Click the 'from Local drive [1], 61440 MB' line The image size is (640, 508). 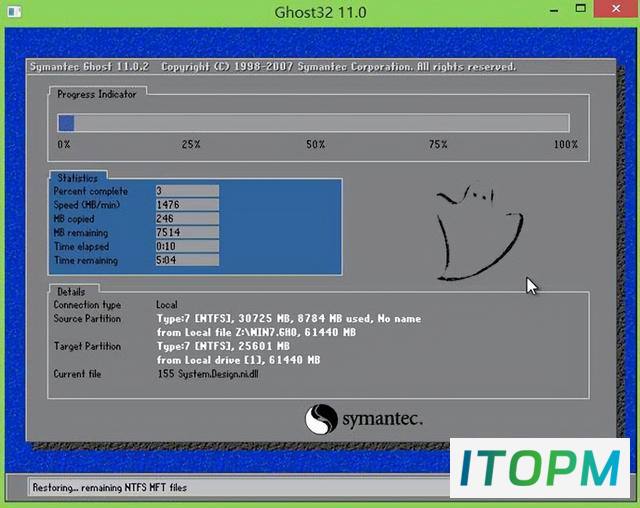pyautogui.click(x=238, y=360)
